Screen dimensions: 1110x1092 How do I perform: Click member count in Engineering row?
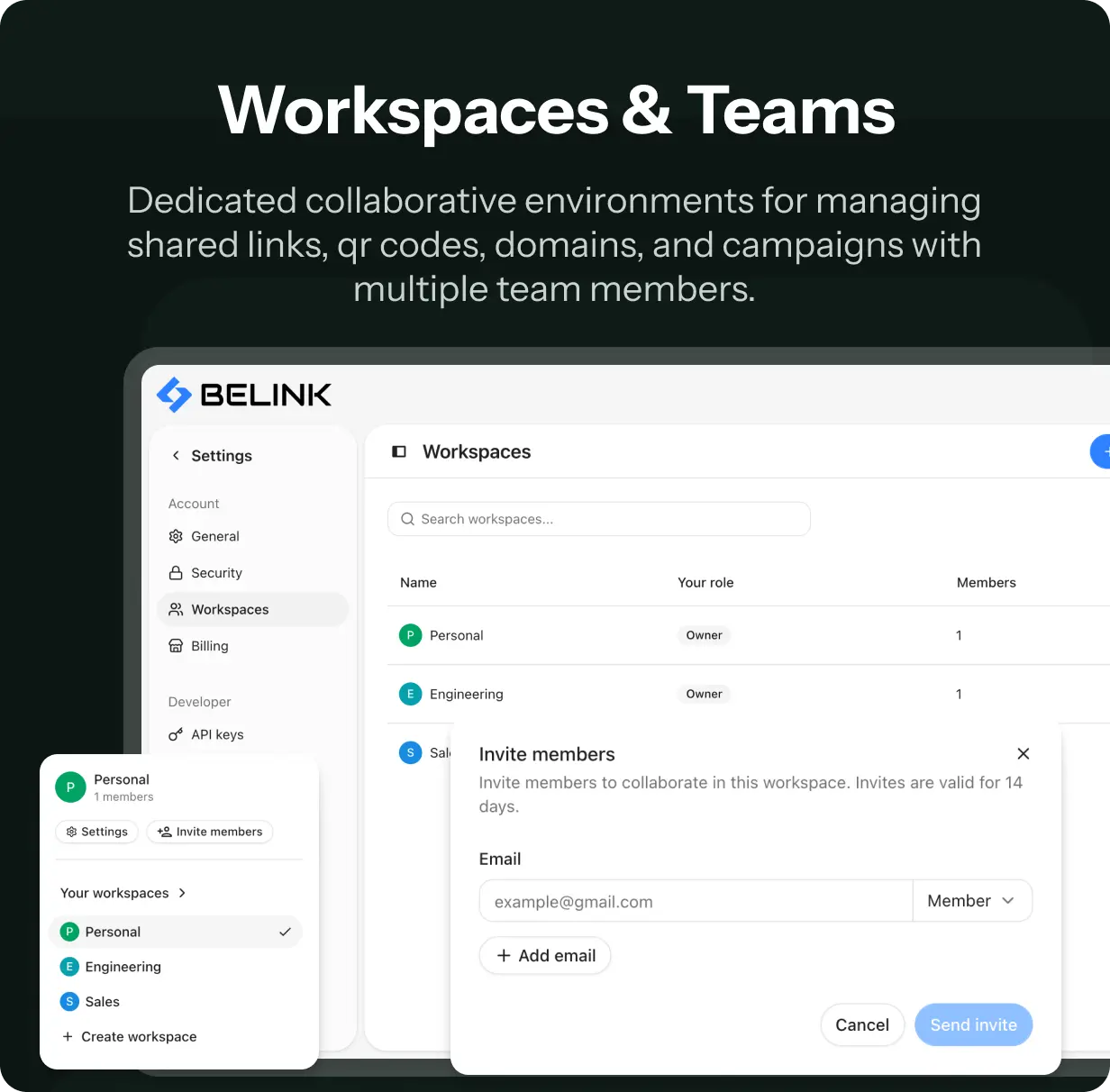pyautogui.click(x=959, y=694)
